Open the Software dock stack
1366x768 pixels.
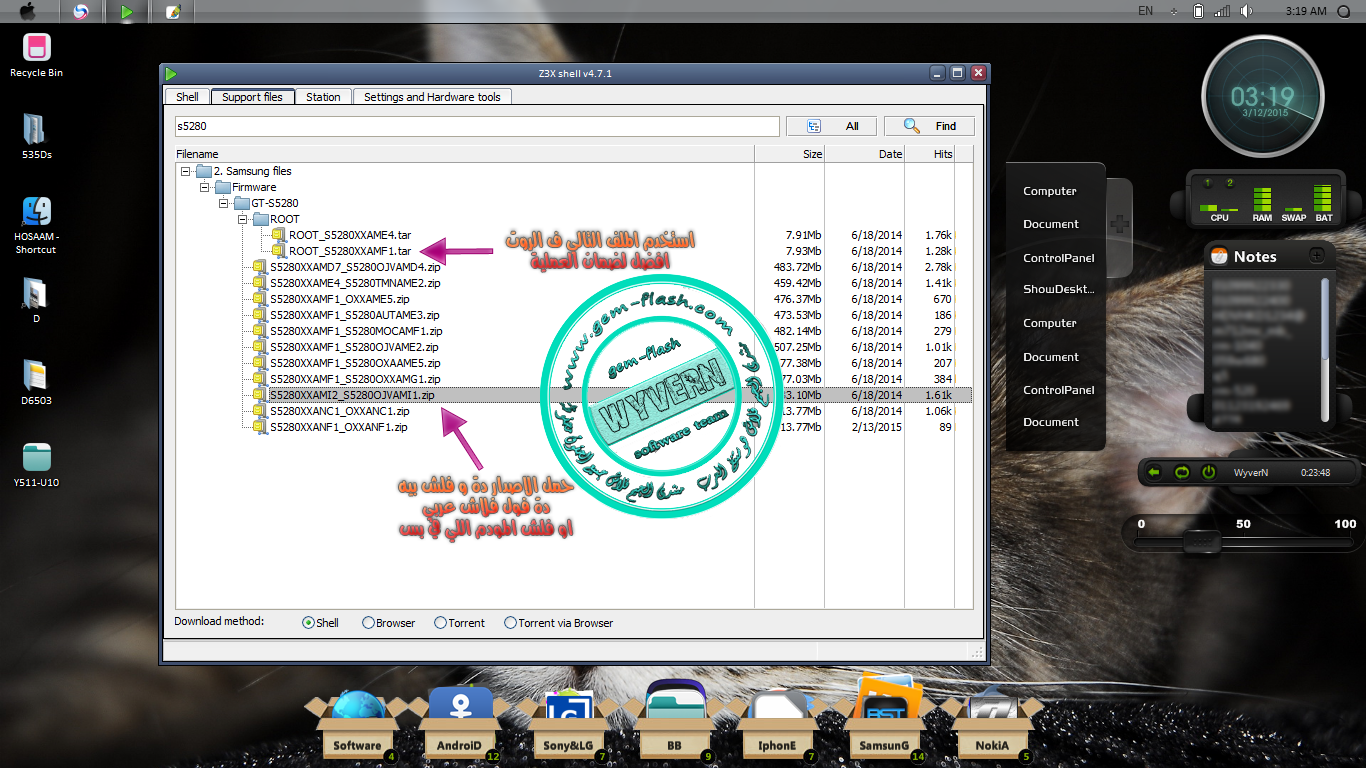[357, 727]
